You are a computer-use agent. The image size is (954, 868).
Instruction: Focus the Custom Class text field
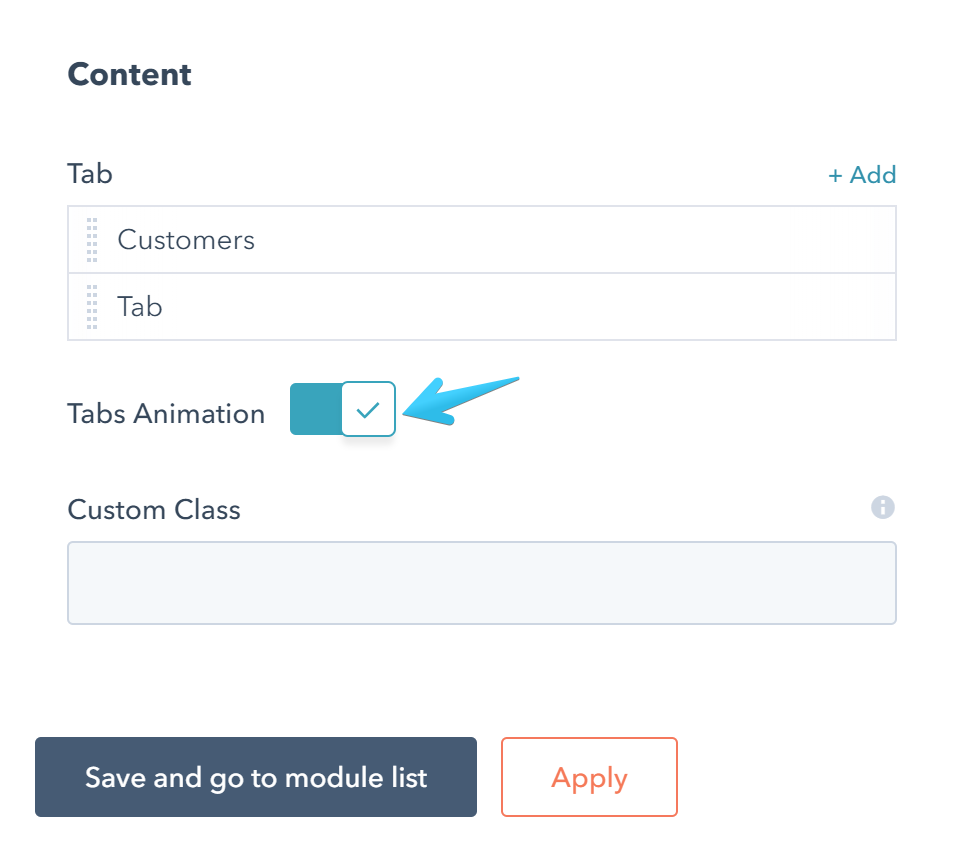pos(481,583)
